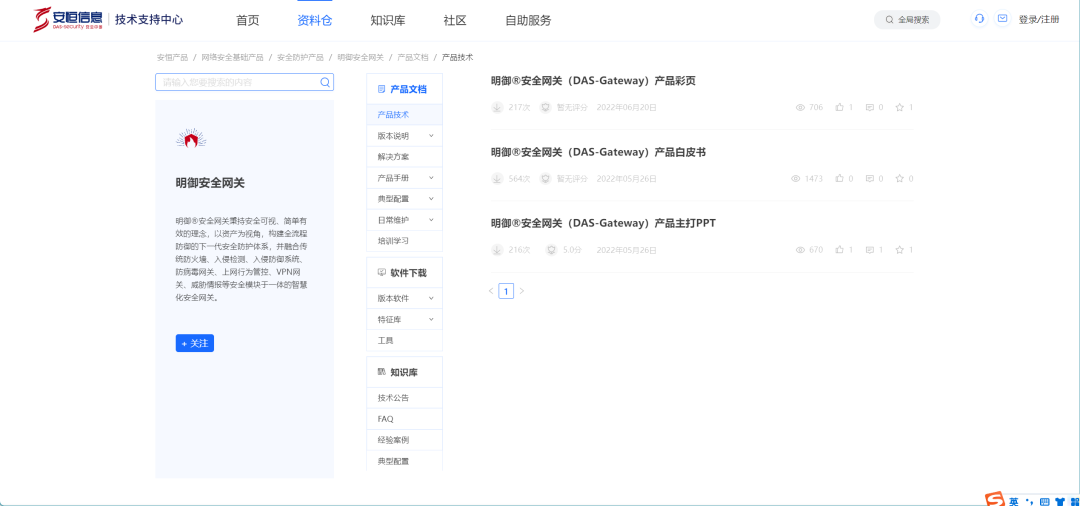Like the 产品主打PPT document

pos(840,250)
